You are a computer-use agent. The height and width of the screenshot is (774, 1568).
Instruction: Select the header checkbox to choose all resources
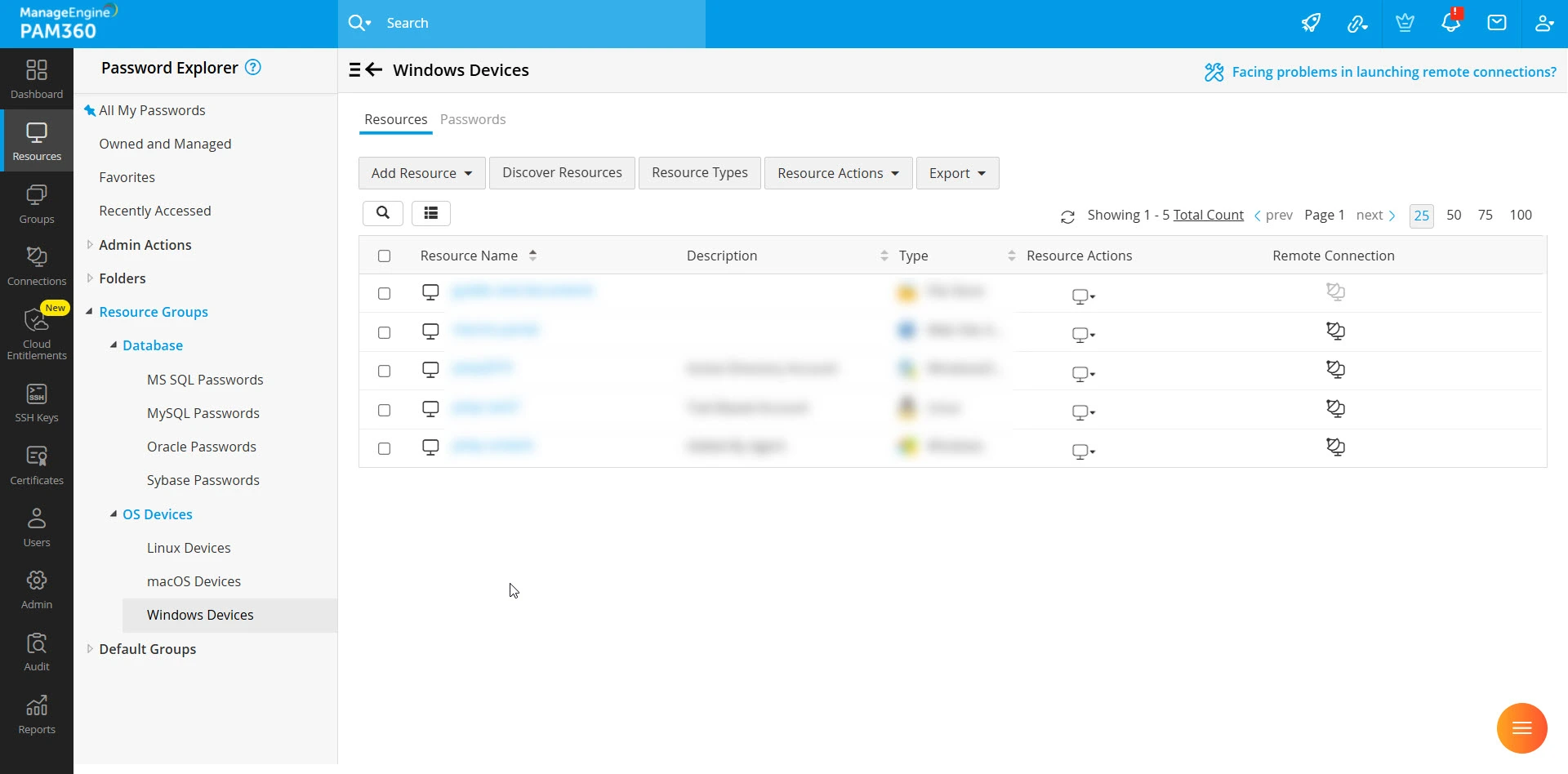385,256
